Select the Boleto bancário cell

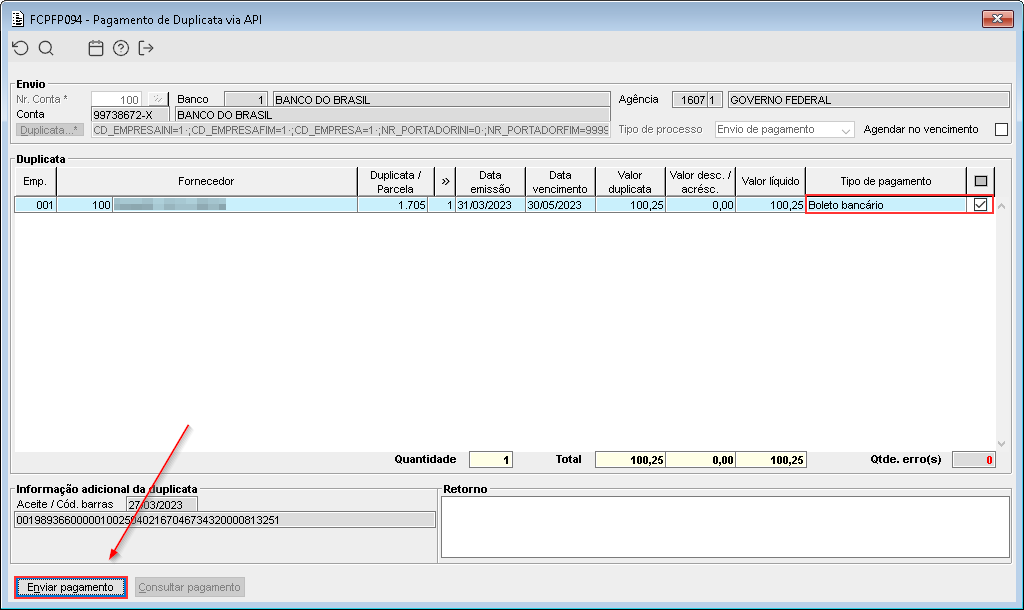tap(886, 205)
